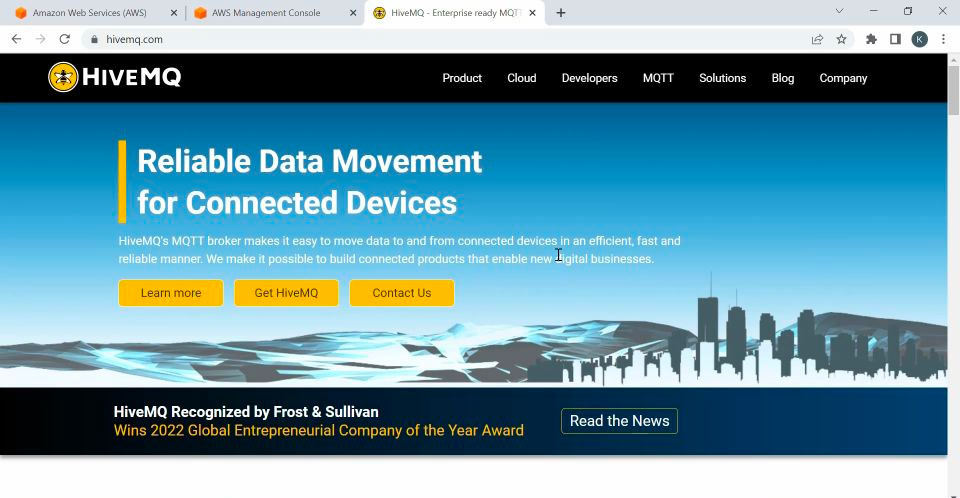Open the MQTT menu
This screenshot has width=960, height=498.
(658, 78)
